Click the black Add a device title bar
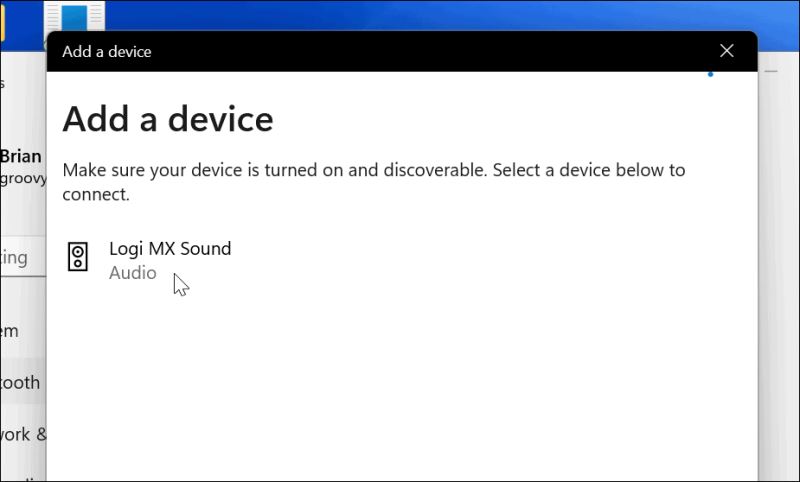Image resolution: width=800 pixels, height=482 pixels. point(402,52)
